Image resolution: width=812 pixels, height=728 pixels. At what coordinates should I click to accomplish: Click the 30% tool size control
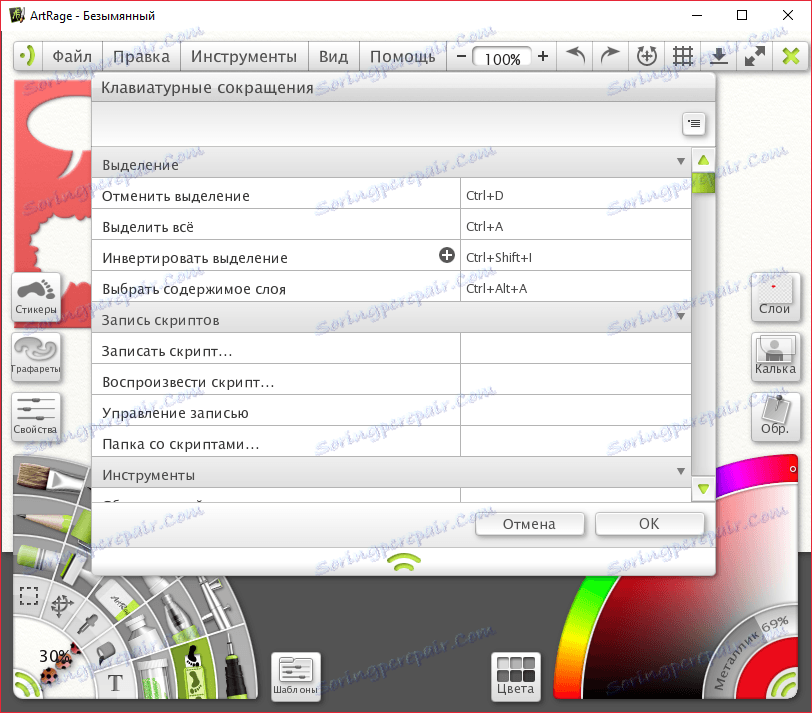click(54, 656)
